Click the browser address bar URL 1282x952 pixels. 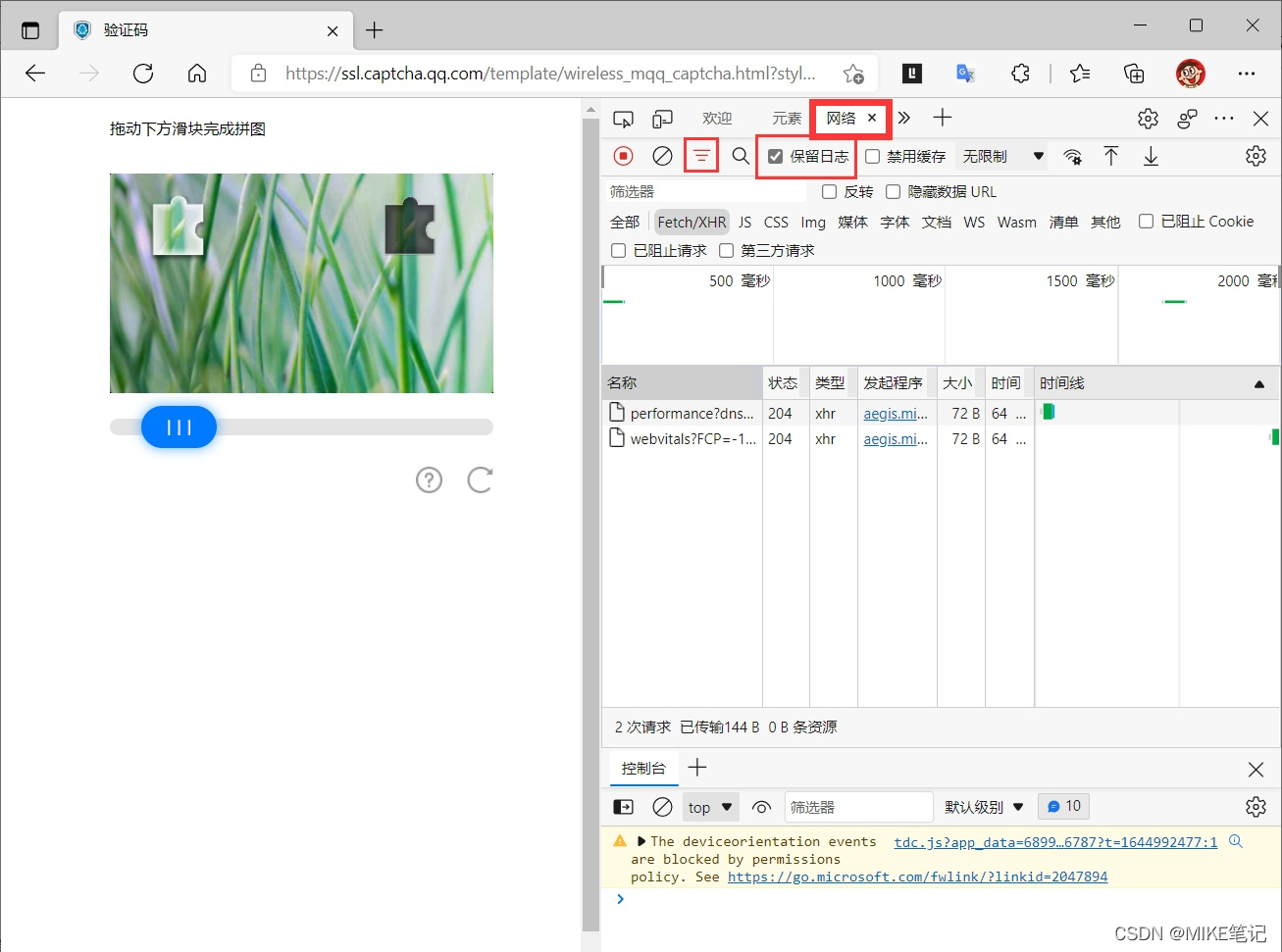[550, 74]
